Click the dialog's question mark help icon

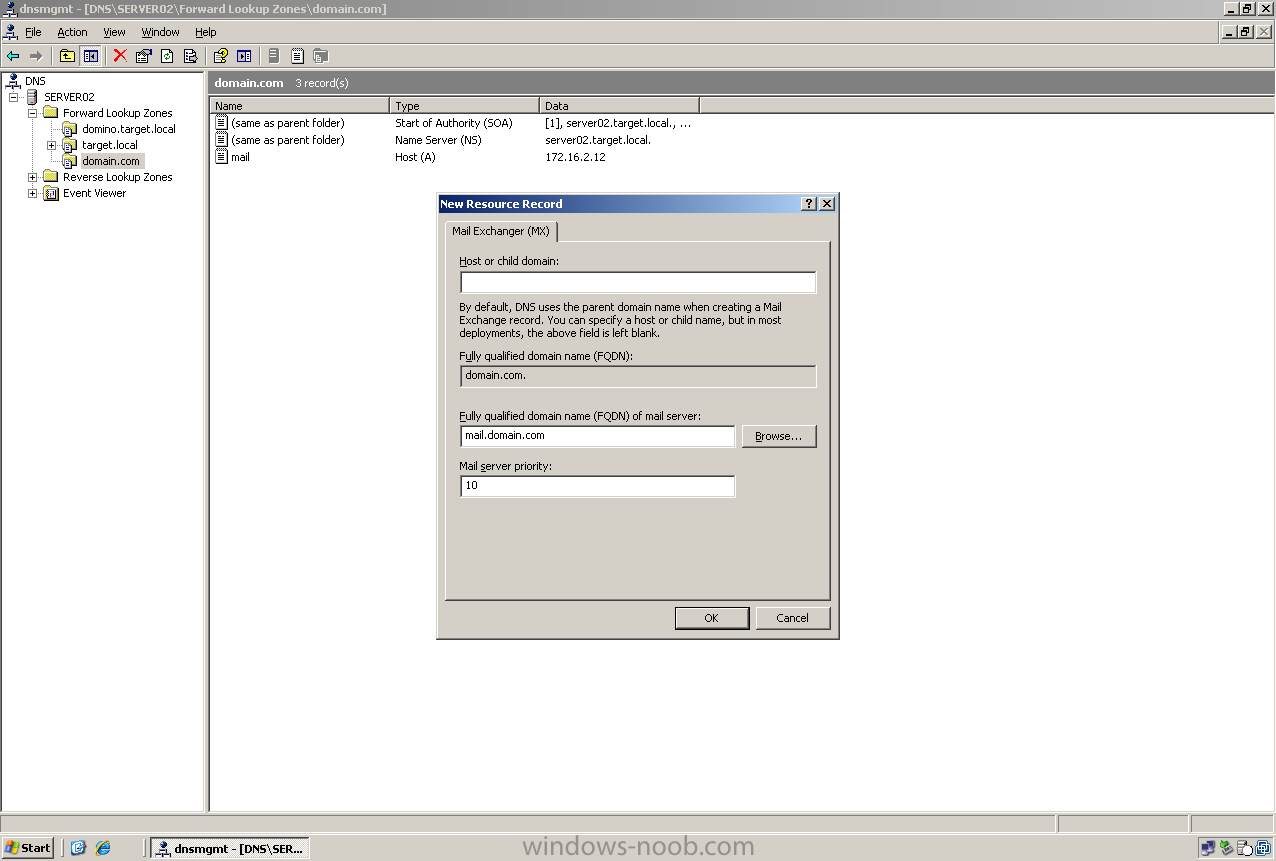click(809, 203)
